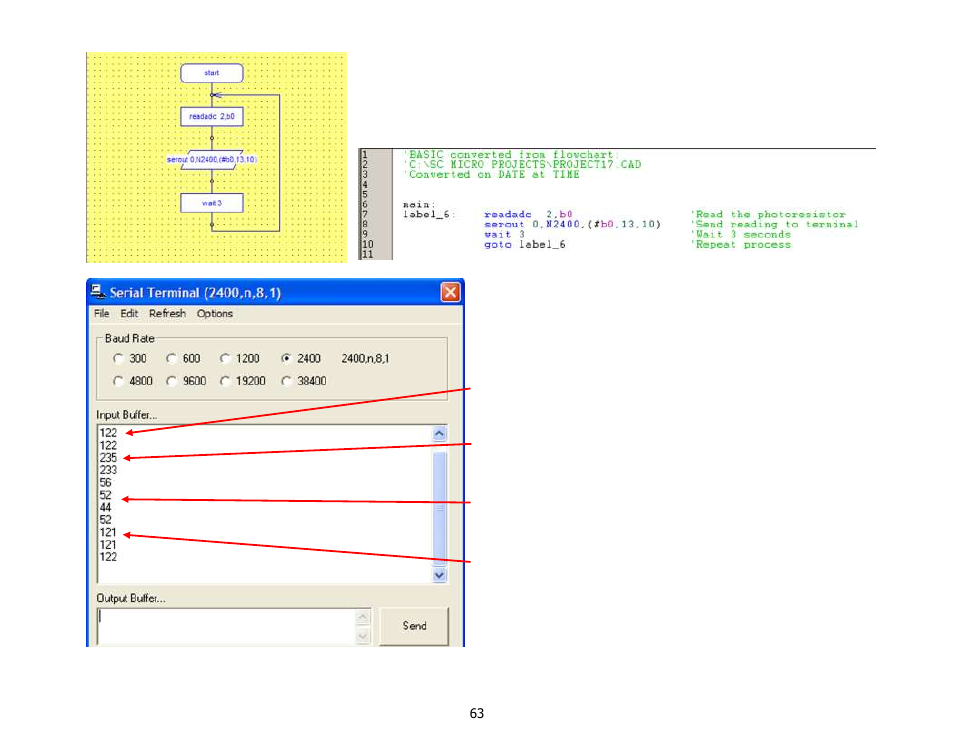Click the 233 value in Input Buffer
The width and height of the screenshot is (954, 738).
(108, 470)
